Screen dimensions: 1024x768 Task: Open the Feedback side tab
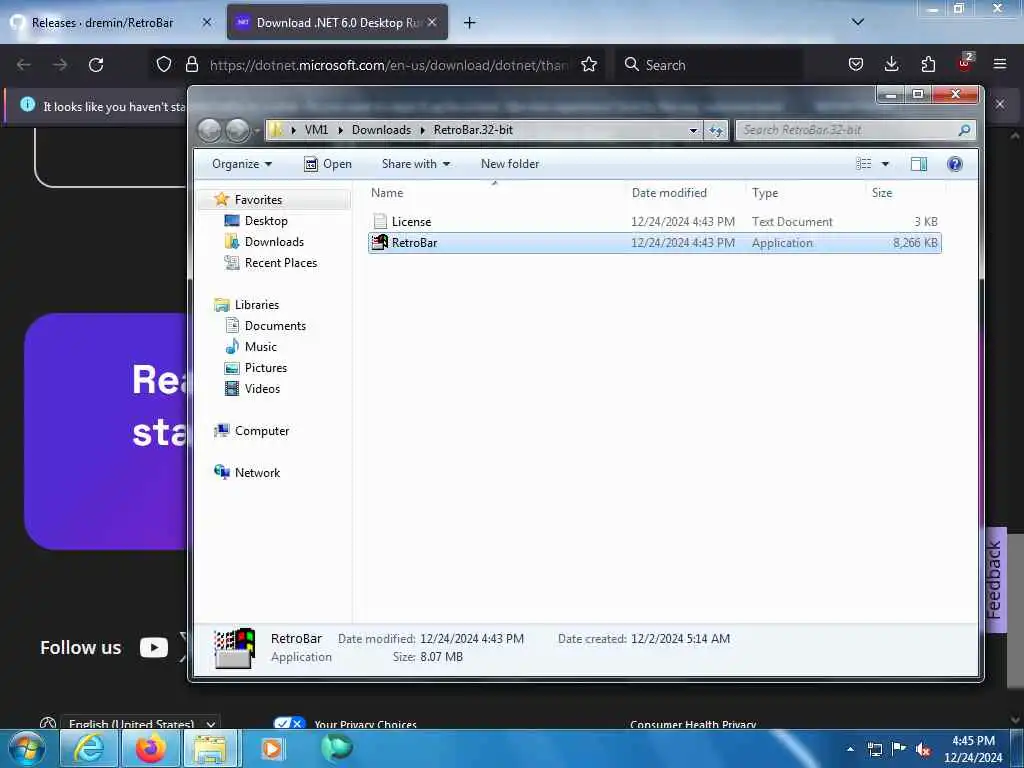(995, 580)
